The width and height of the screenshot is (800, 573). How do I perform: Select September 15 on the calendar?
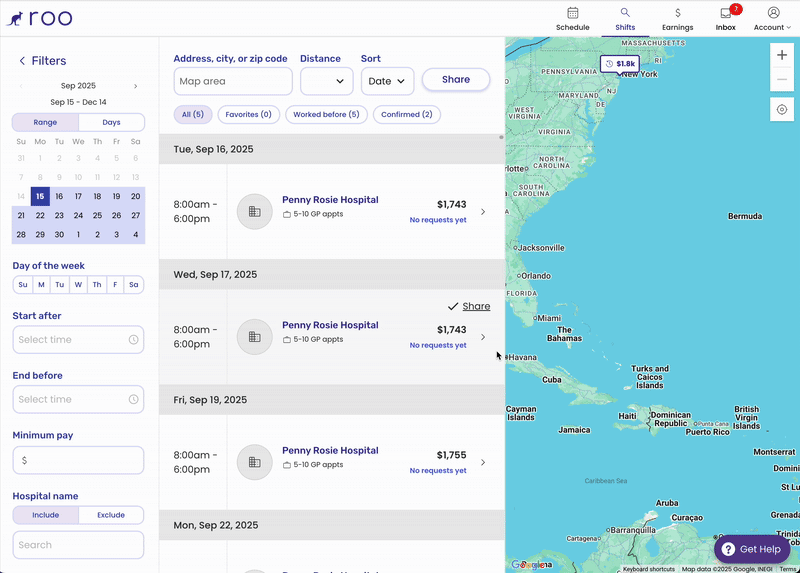coord(40,196)
